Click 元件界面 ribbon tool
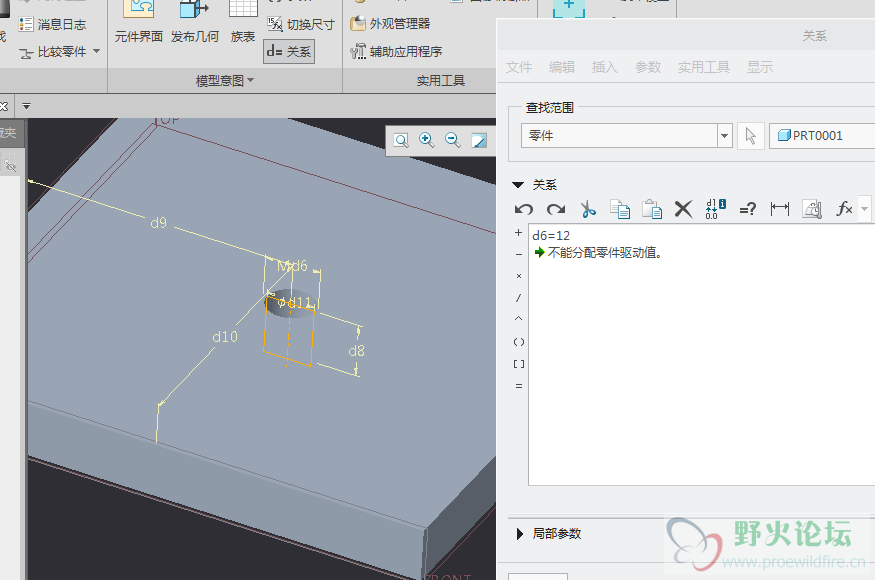Screen dimensions: 875x580 click(138, 22)
